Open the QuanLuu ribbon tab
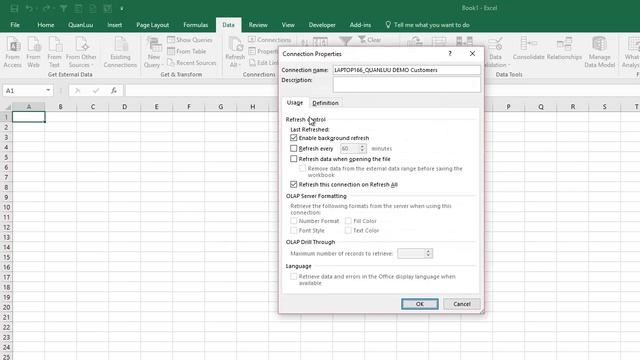Viewport: 640px width, 360px height. coord(80,25)
